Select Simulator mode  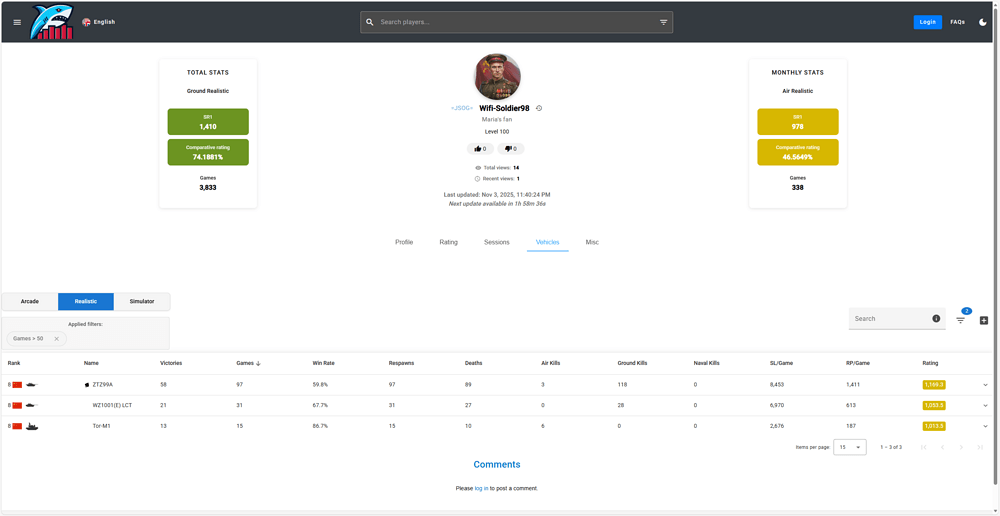pos(142,301)
